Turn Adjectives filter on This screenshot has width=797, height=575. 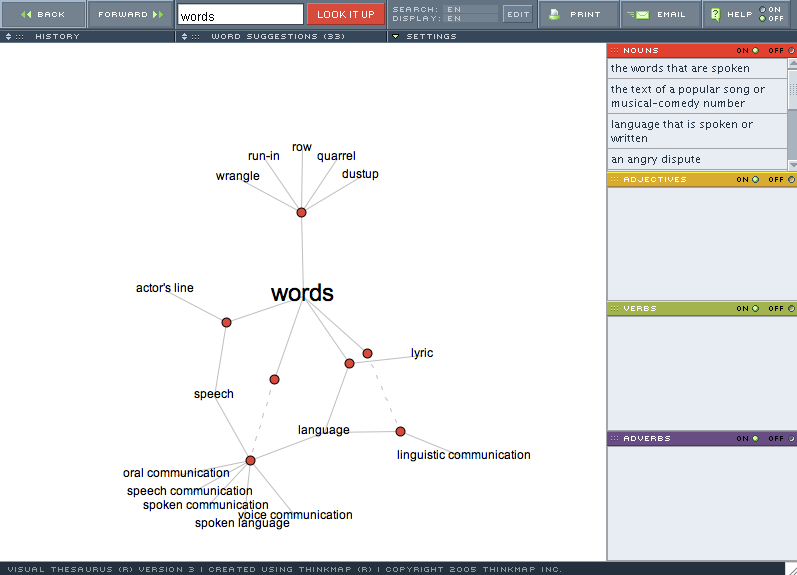[x=755, y=180]
